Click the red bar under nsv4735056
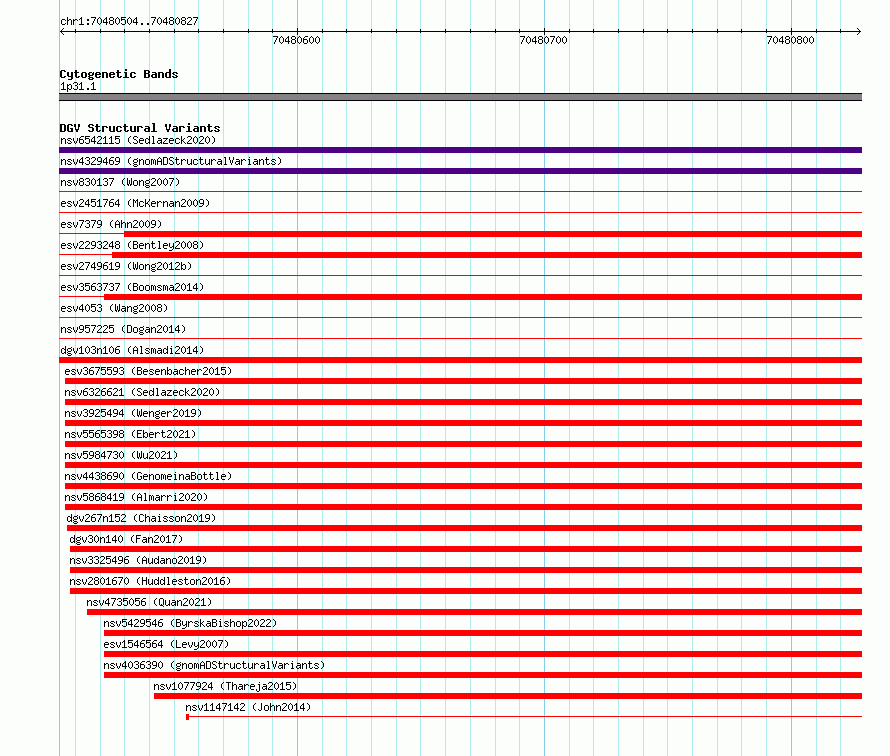The image size is (890, 756). (475, 612)
